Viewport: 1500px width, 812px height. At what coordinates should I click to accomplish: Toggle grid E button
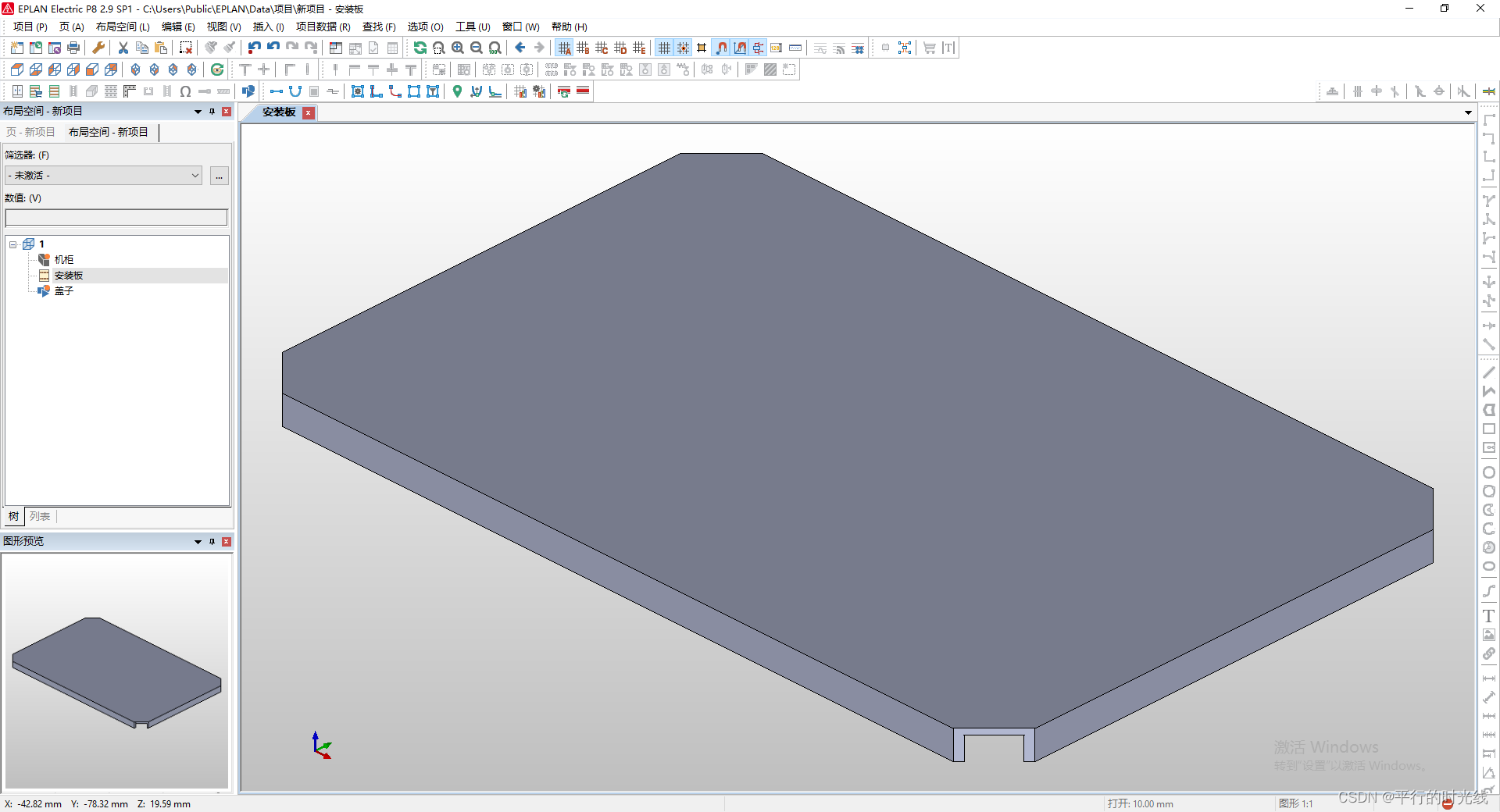[639, 48]
